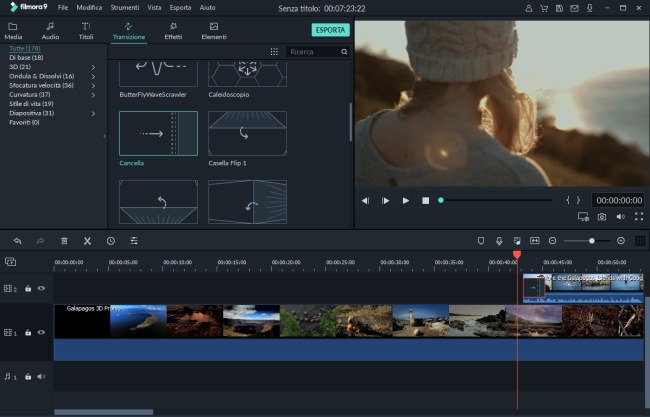This screenshot has width=650, height=417.
Task: Click the microphone voiceover icon in timeline toolbar
Action: coord(499,241)
